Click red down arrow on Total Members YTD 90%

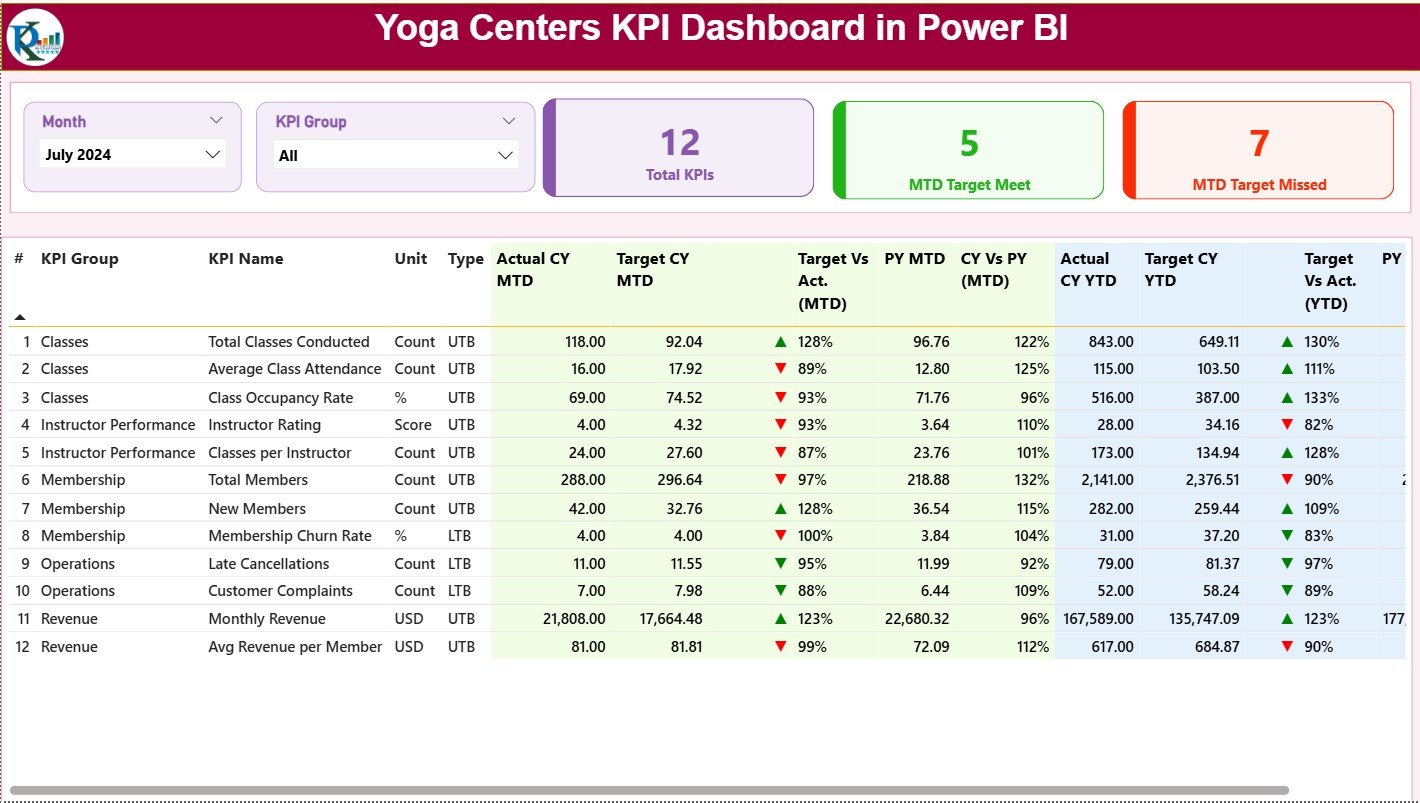[x=1285, y=479]
